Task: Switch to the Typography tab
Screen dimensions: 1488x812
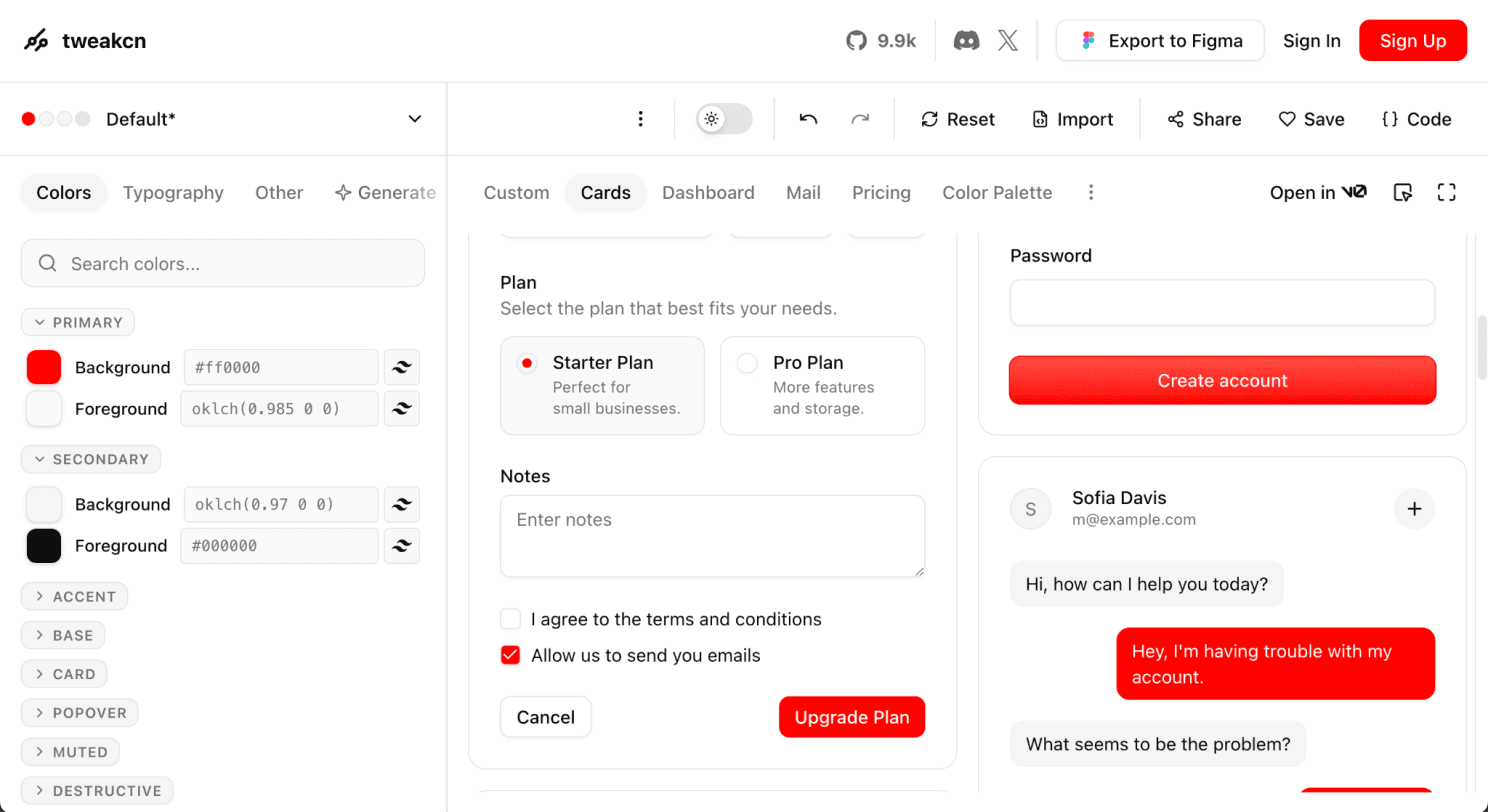Action: pos(173,192)
